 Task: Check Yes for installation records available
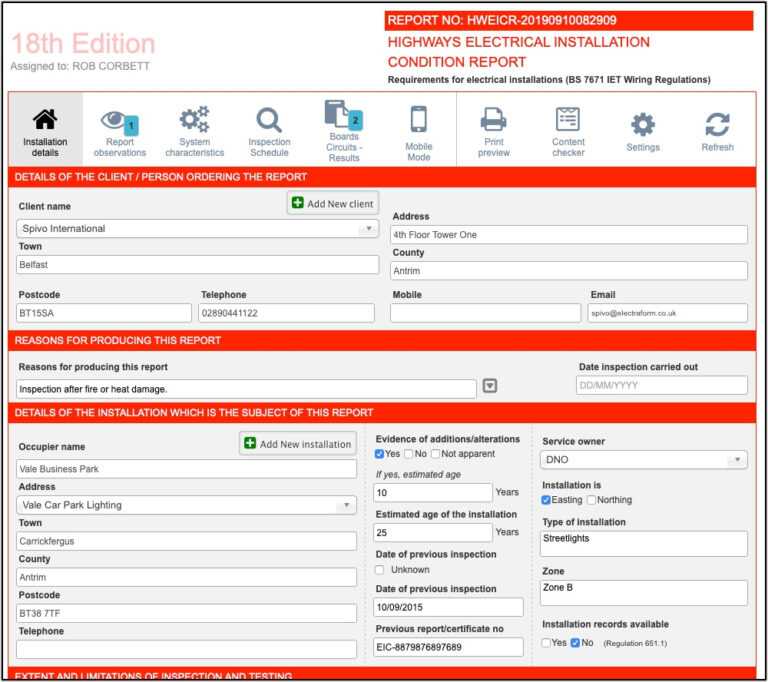pyautogui.click(x=546, y=643)
